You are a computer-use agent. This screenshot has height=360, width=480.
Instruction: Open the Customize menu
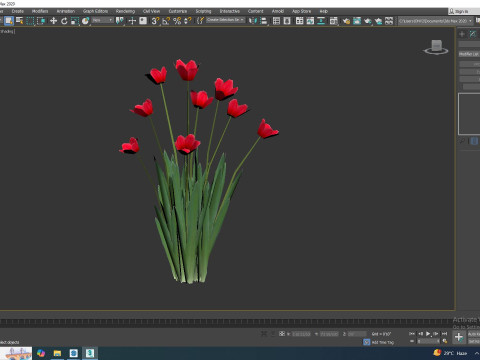point(178,11)
